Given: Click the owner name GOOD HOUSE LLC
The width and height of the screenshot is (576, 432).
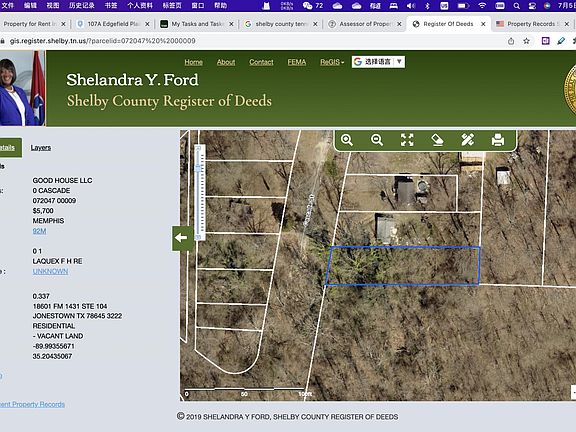Looking at the screenshot, I should coord(62,180).
